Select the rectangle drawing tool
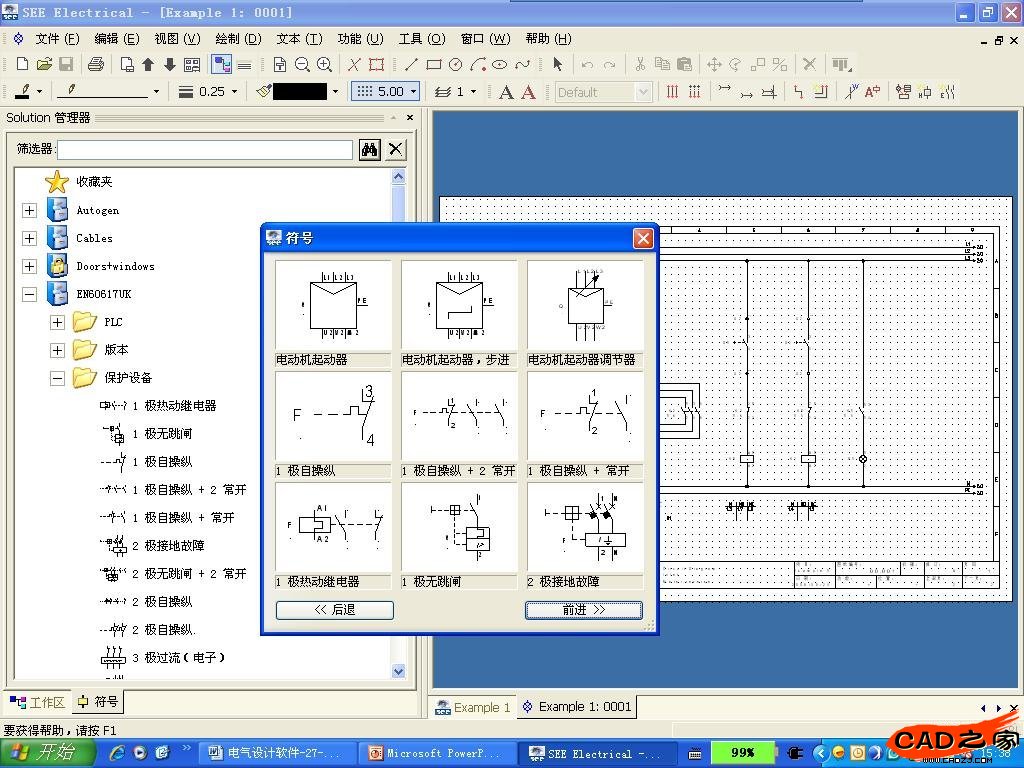The height and width of the screenshot is (768, 1024). (x=433, y=65)
